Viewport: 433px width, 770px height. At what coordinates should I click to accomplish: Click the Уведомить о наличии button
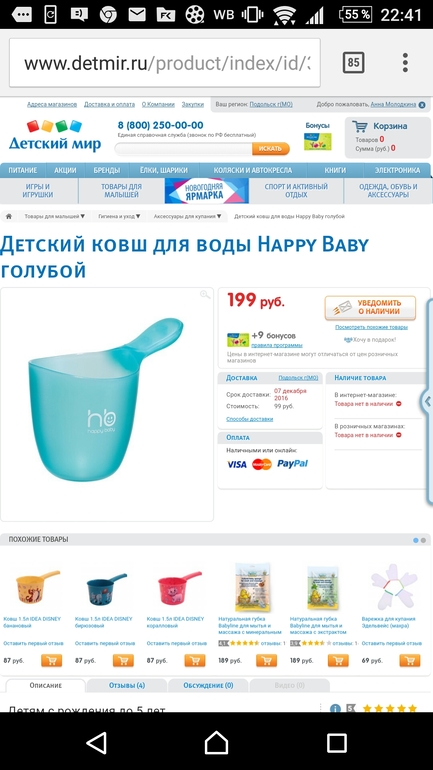pos(370,307)
